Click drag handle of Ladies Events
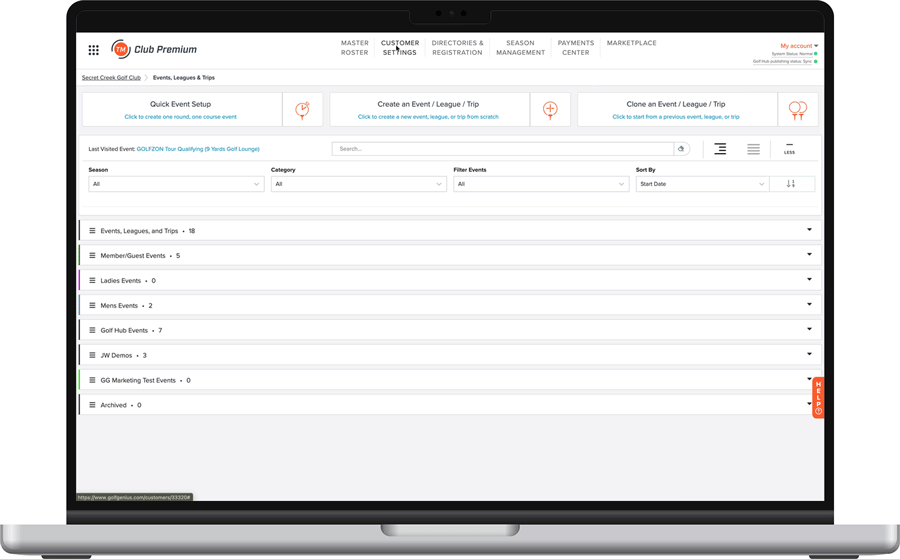Image resolution: width=900 pixels, height=559 pixels. coord(92,281)
